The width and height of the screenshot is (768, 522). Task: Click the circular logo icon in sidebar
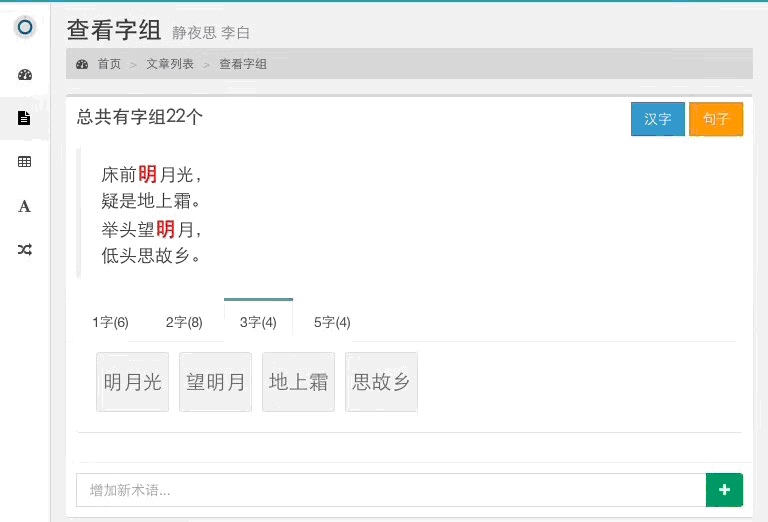[x=25, y=27]
